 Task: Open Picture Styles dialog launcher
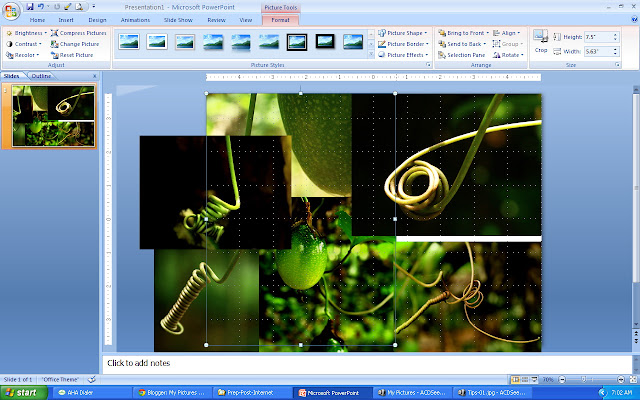(x=428, y=65)
